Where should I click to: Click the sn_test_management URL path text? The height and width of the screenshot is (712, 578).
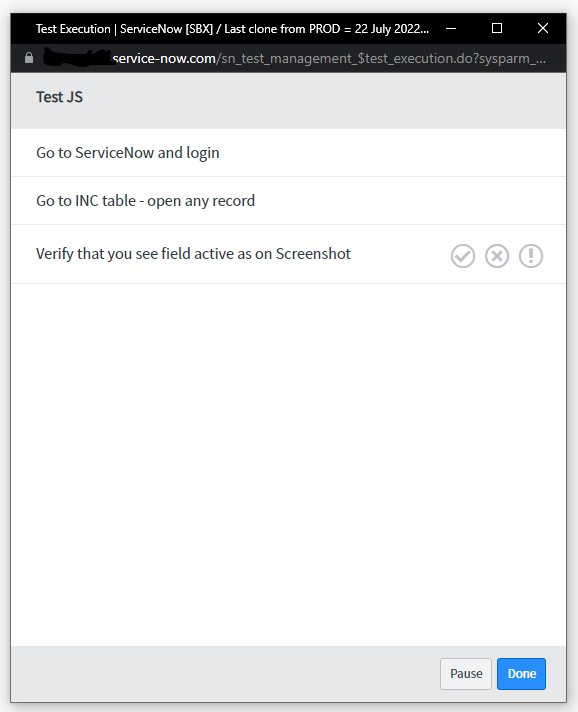383,59
